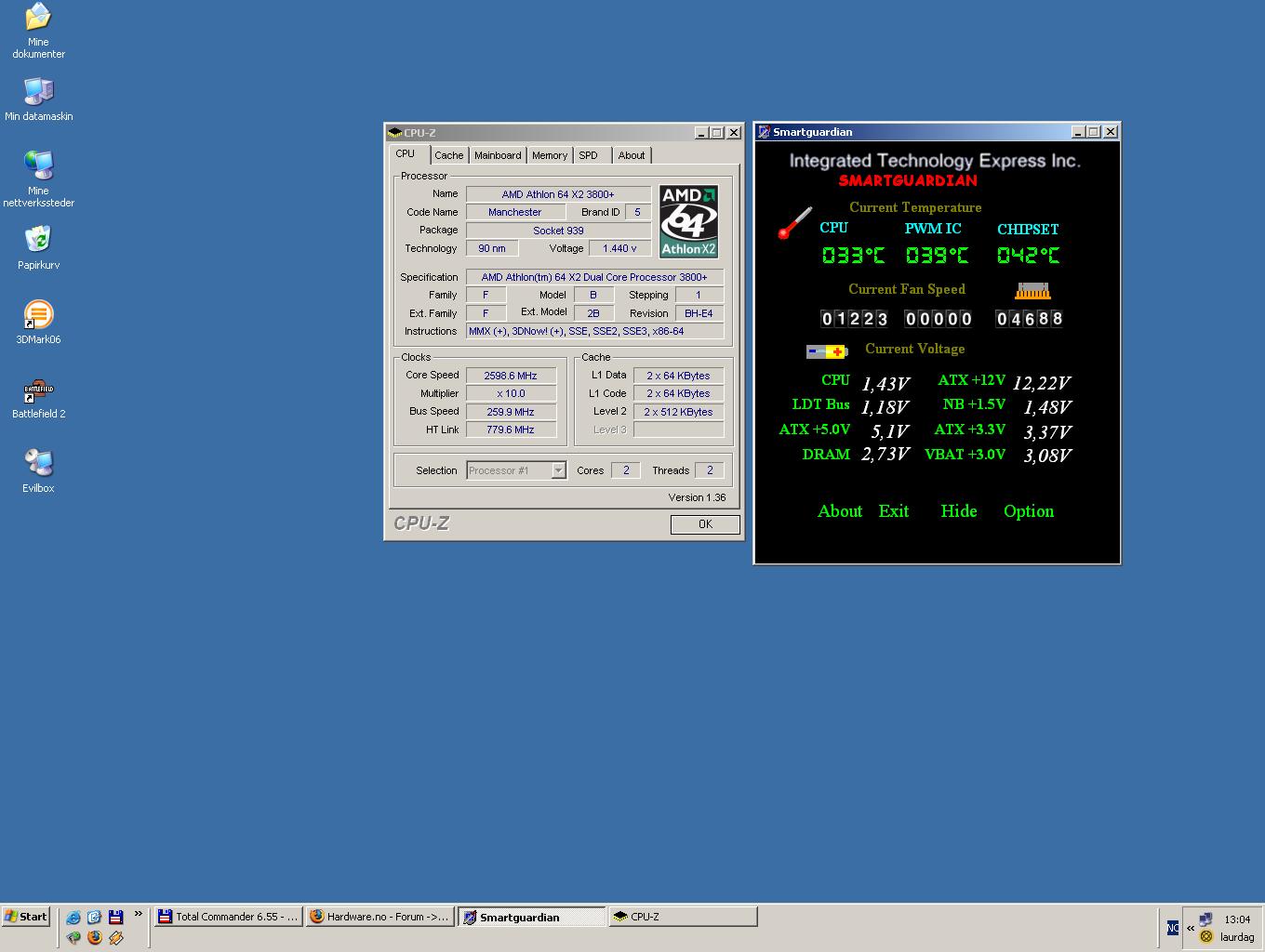This screenshot has height=952, width=1265.
Task: Click the Multiplier field x 10.0
Action: (x=511, y=393)
